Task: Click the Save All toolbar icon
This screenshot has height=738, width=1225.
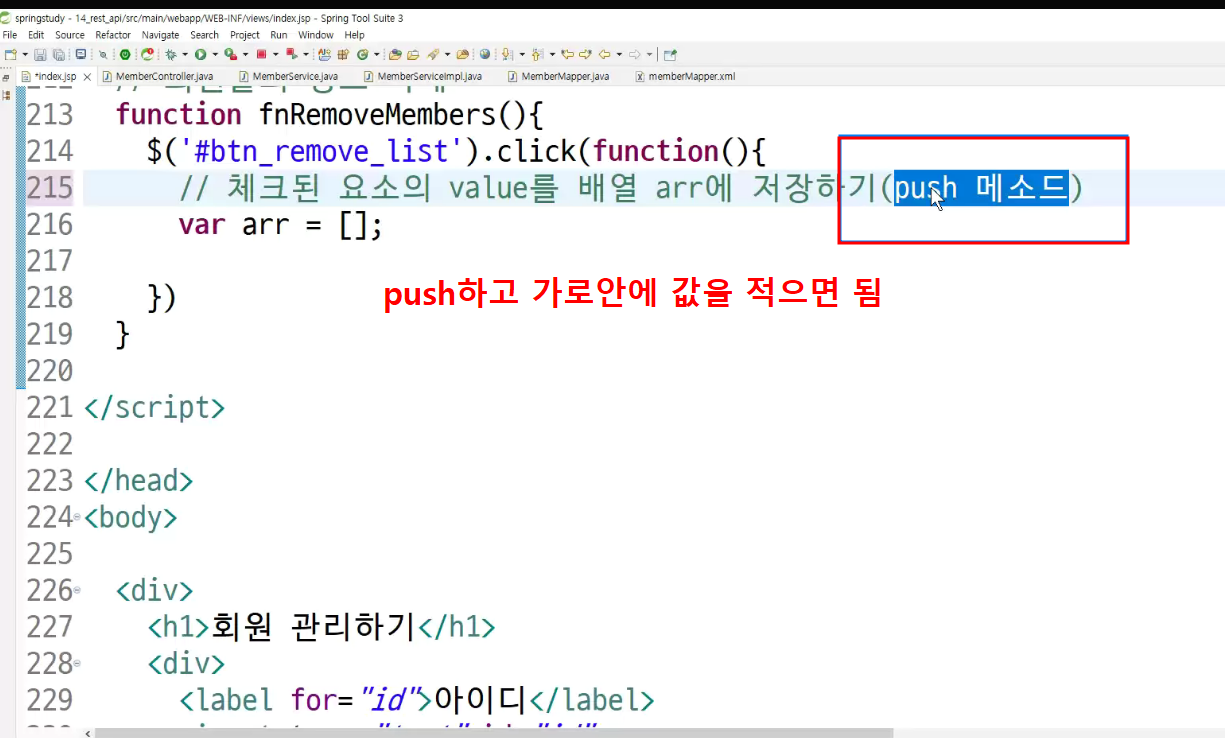Action: click(x=58, y=54)
